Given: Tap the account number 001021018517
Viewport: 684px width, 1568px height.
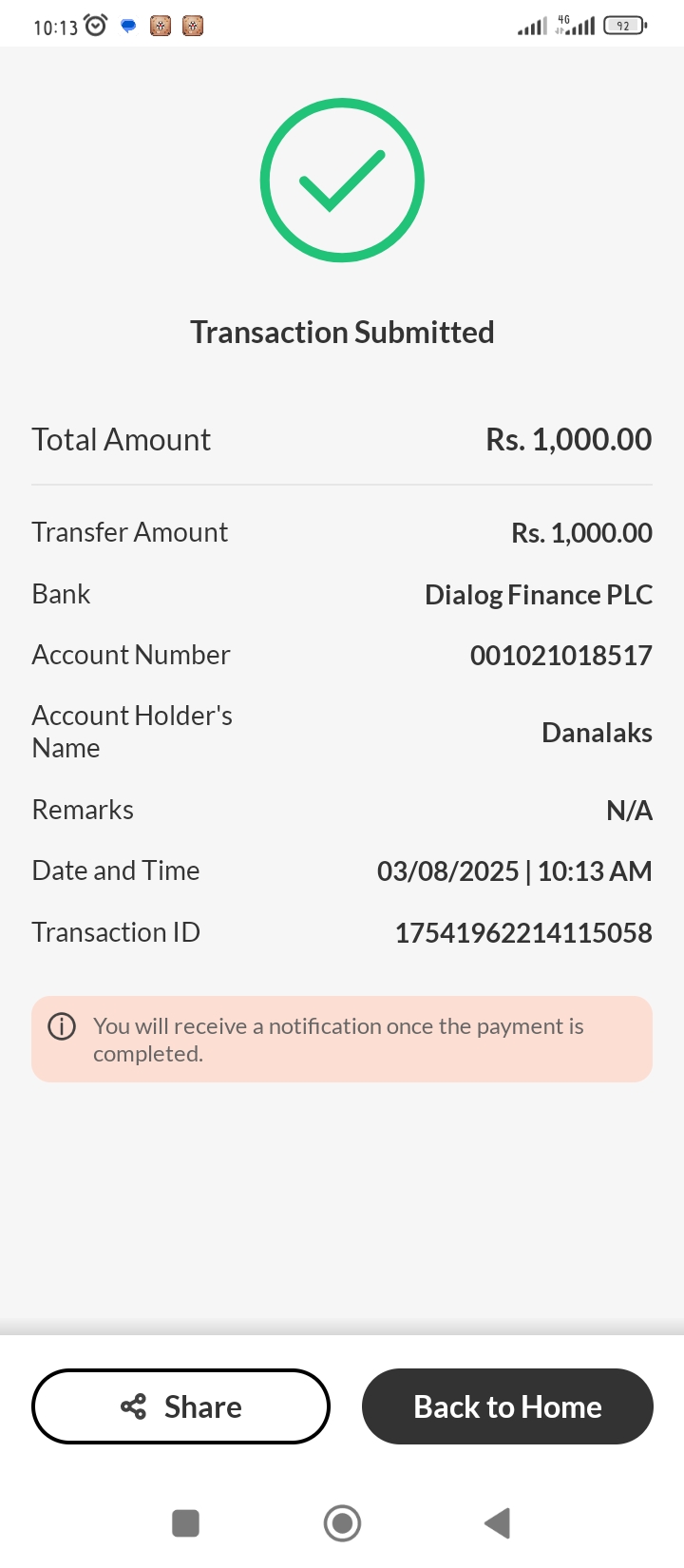Looking at the screenshot, I should click(560, 656).
